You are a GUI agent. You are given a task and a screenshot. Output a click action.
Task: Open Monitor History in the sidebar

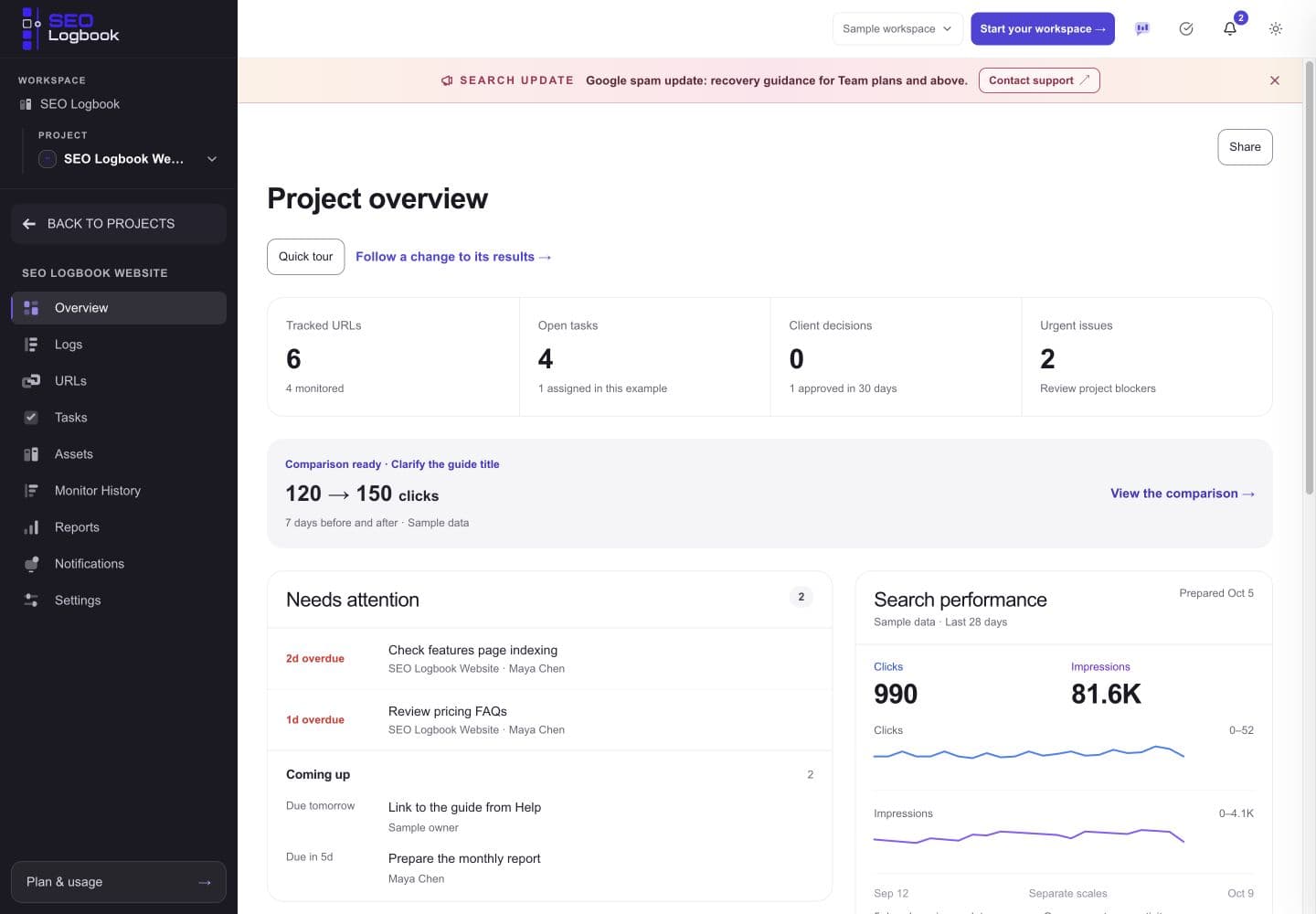click(x=119, y=491)
